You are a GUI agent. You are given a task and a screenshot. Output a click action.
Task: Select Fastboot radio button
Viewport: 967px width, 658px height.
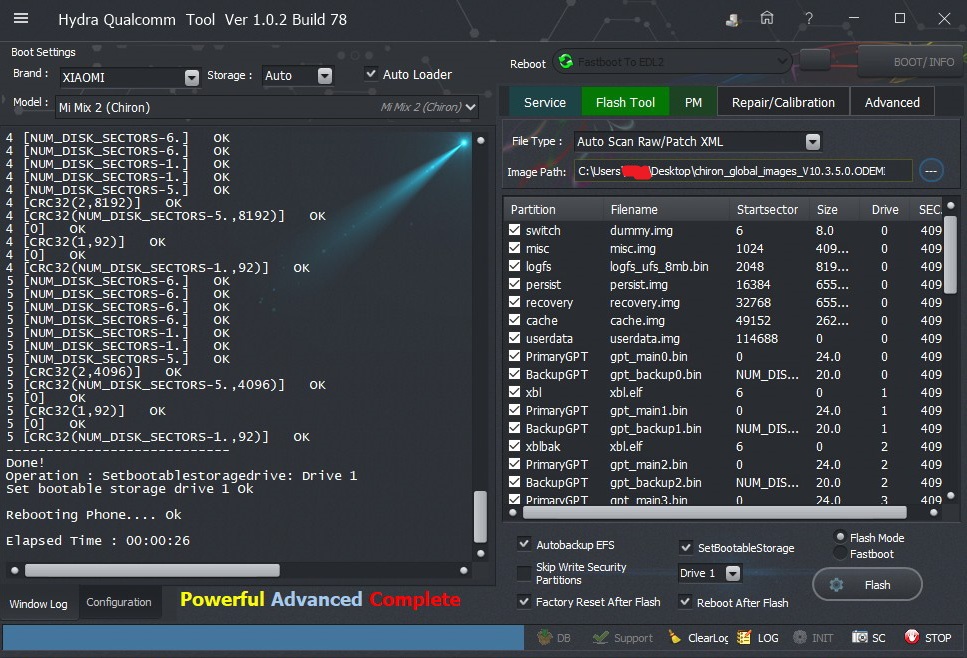click(x=840, y=553)
